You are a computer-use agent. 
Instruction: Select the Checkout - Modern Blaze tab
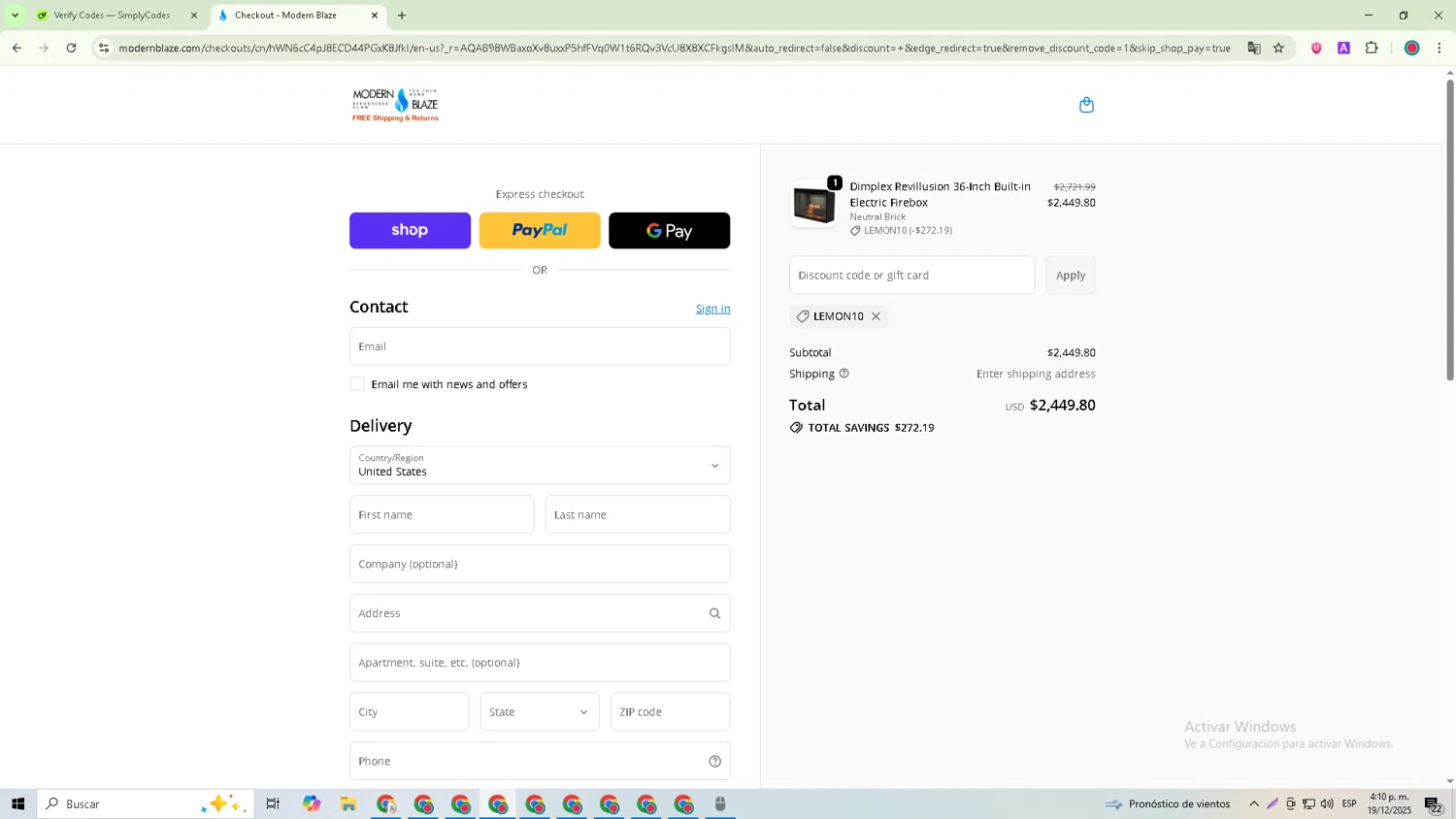285,16
